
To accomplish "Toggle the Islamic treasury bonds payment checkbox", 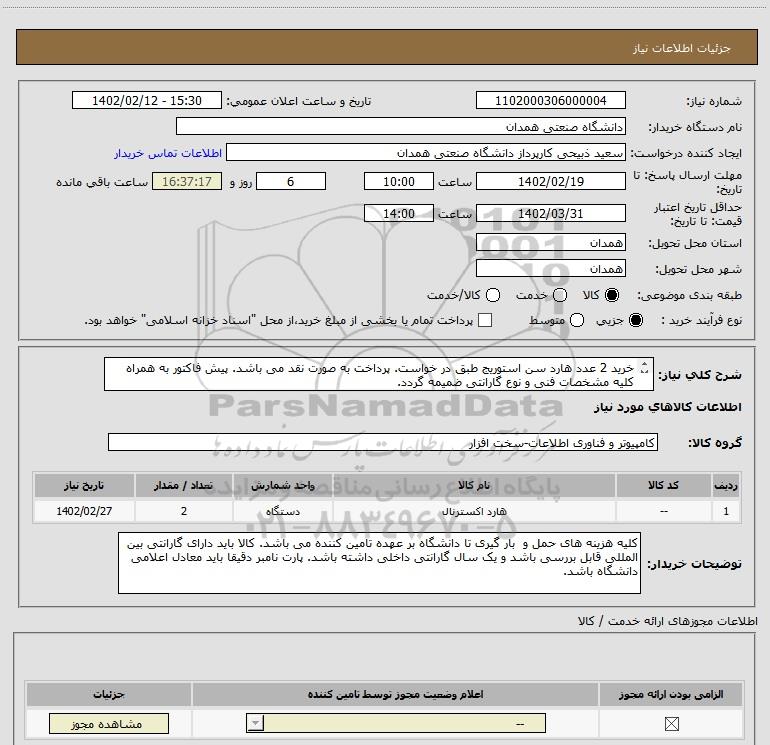I will tap(485, 321).
